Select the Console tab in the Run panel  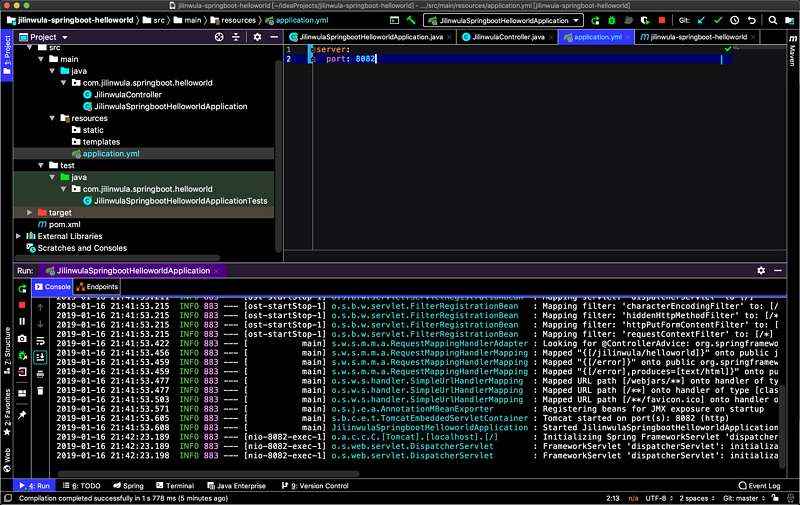[x=53, y=287]
